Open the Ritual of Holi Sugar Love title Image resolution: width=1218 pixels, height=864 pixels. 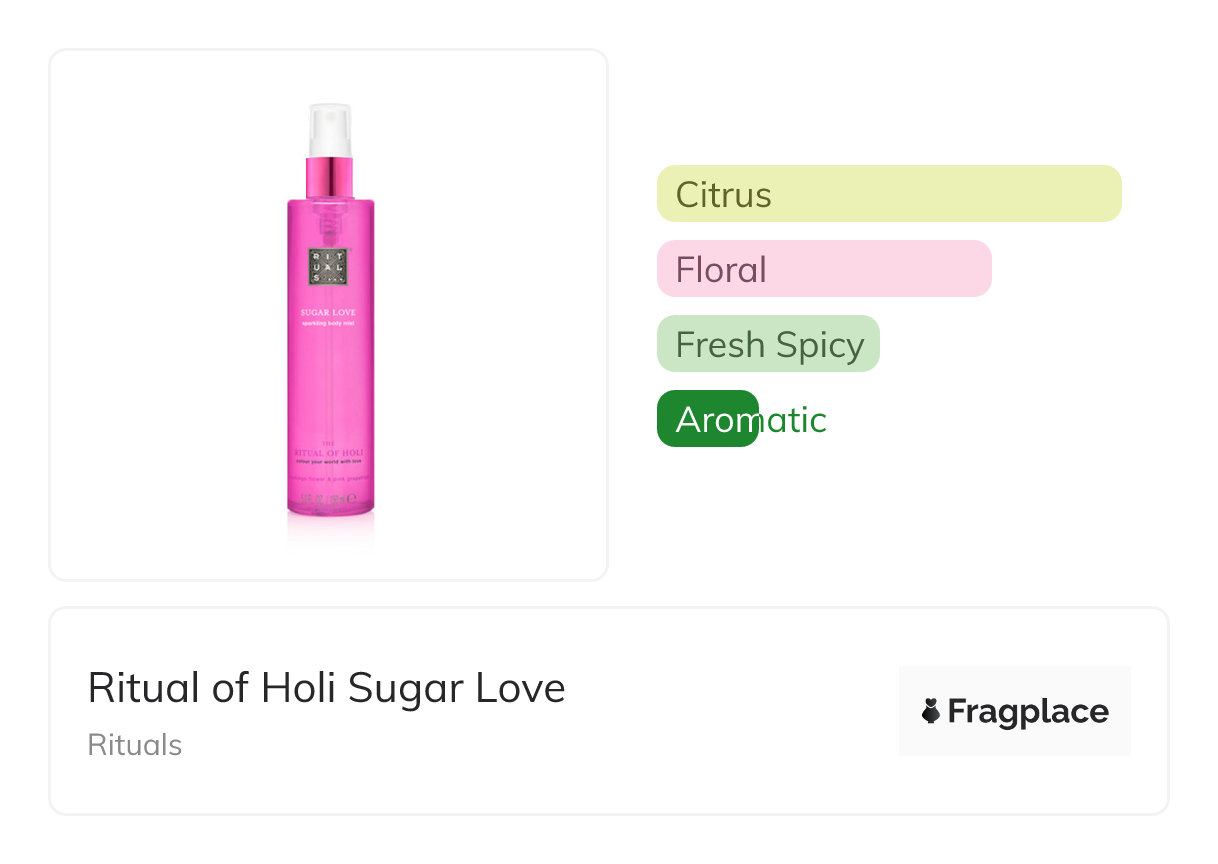pyautogui.click(x=326, y=688)
